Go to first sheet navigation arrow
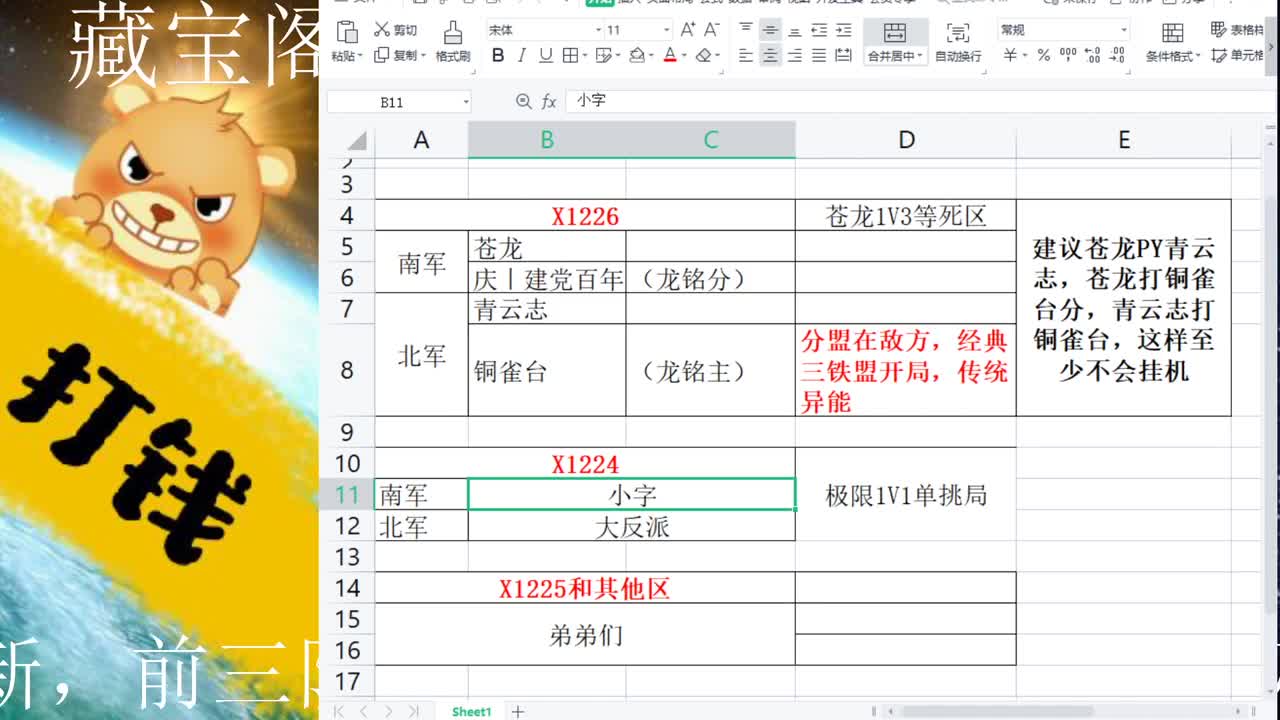The width and height of the screenshot is (1280, 720). pyautogui.click(x=339, y=712)
